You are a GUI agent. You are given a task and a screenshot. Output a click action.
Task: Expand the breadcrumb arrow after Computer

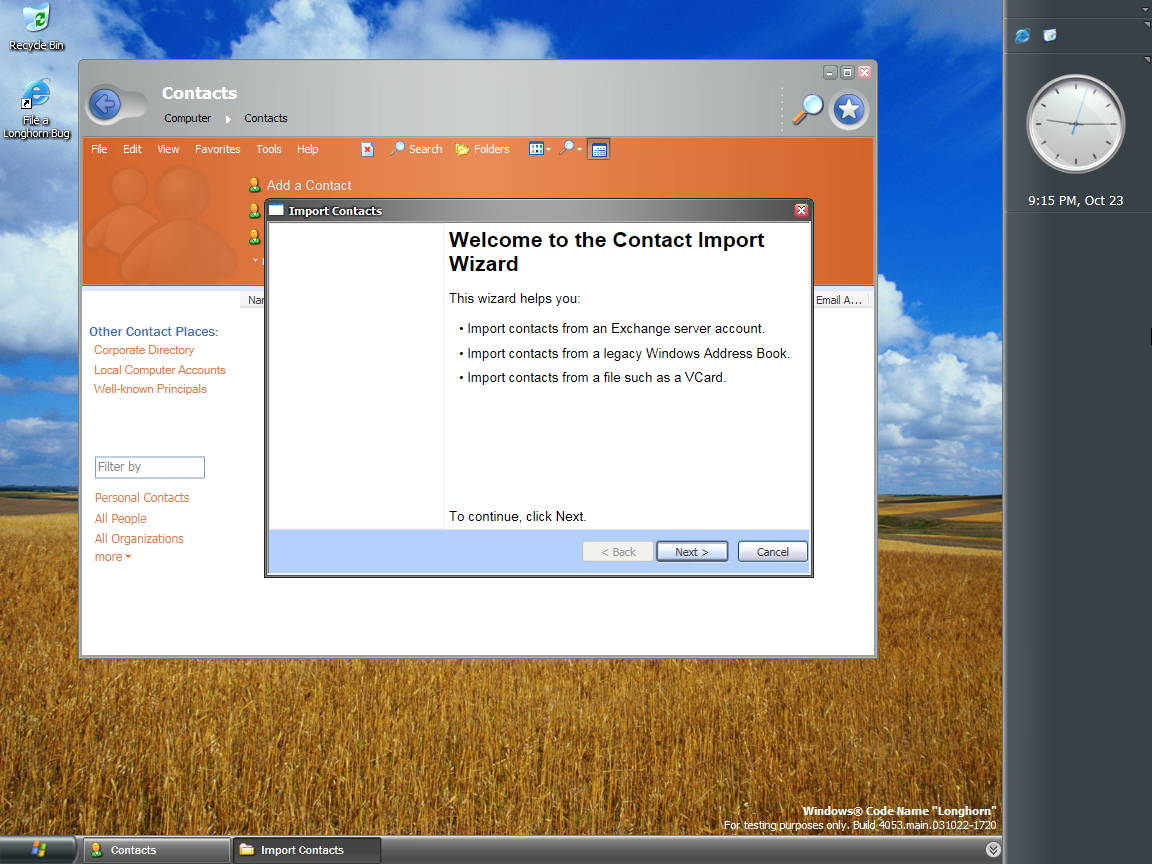pyautogui.click(x=228, y=119)
